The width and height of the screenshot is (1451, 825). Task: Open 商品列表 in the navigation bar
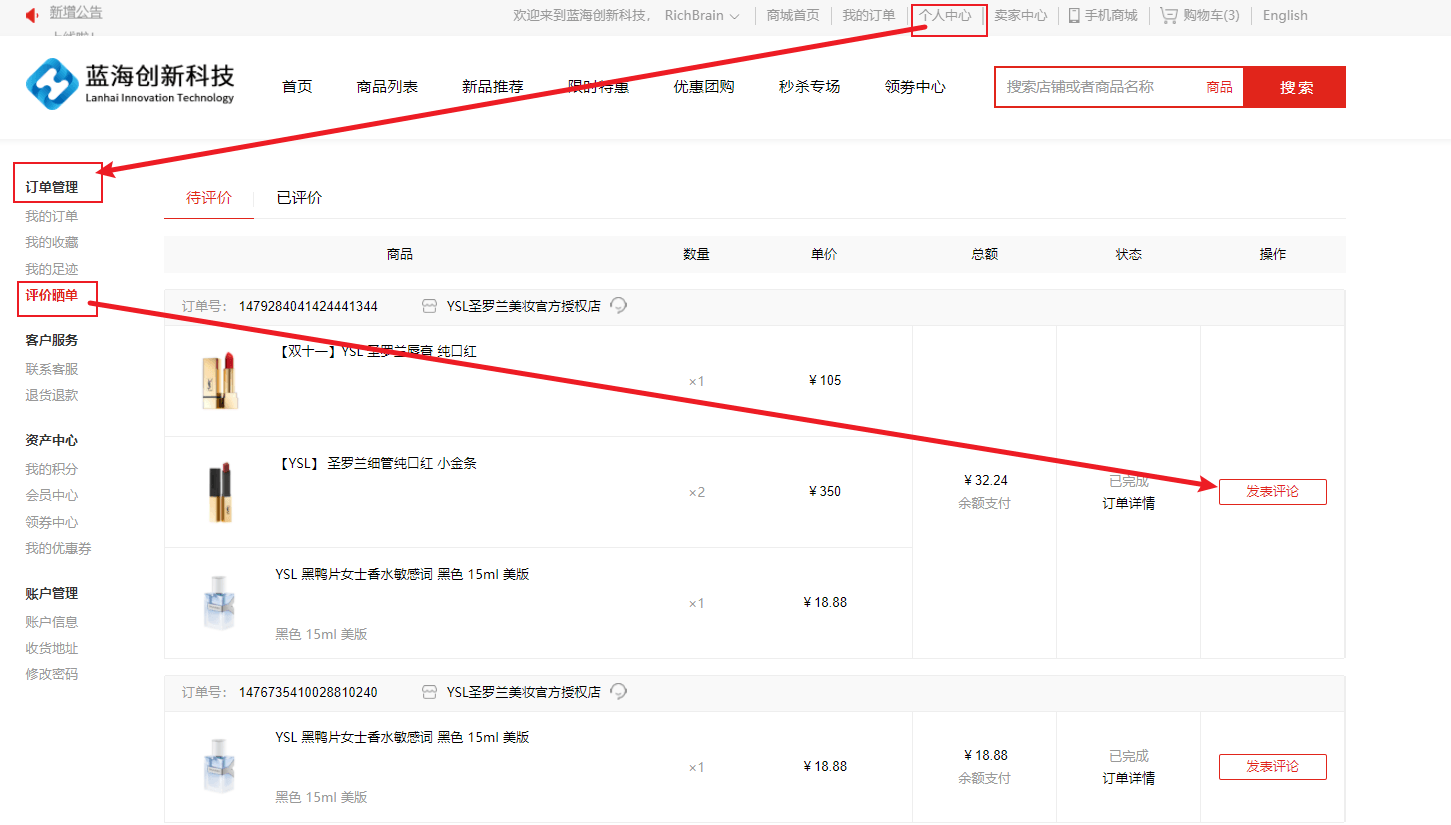click(387, 87)
